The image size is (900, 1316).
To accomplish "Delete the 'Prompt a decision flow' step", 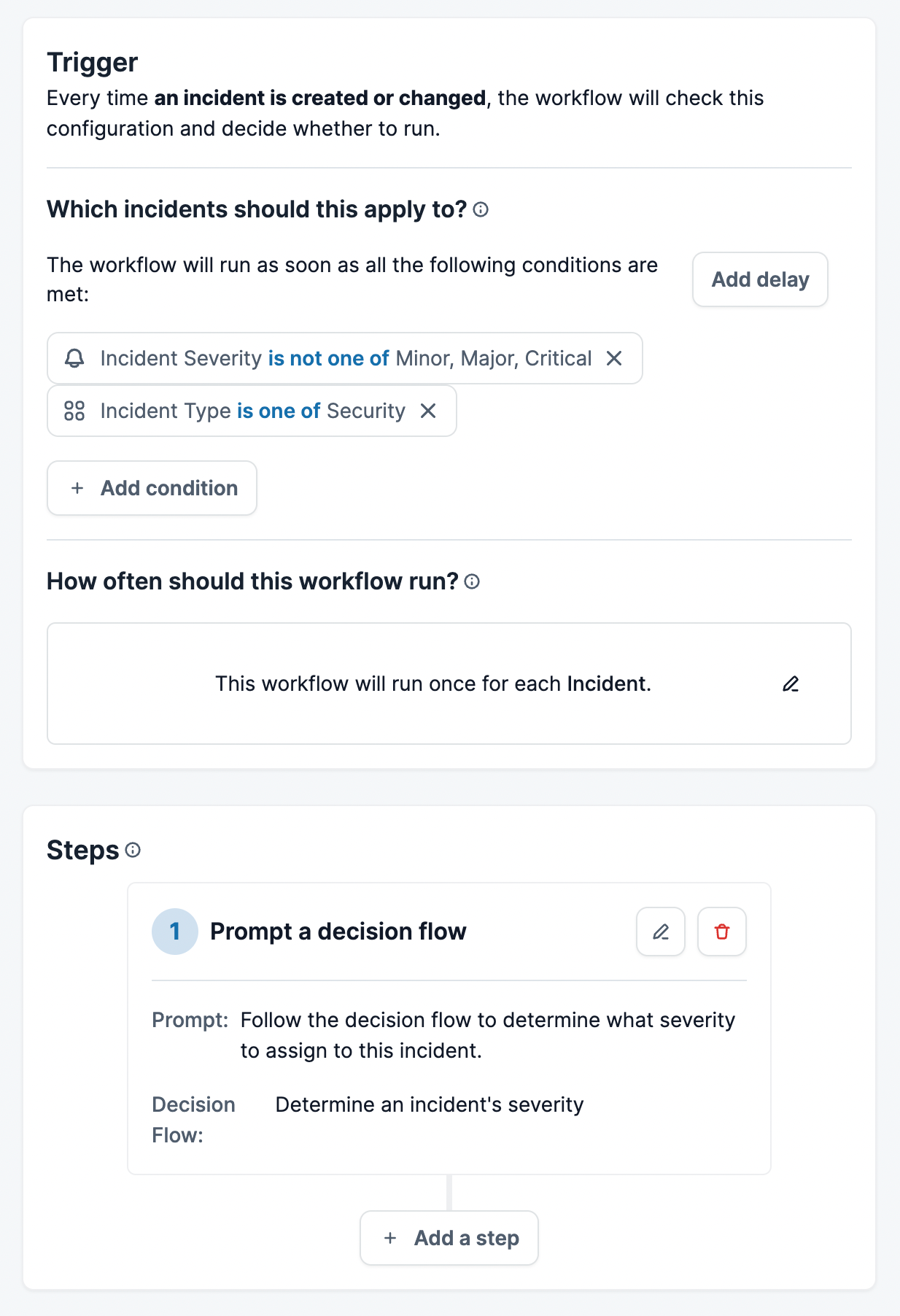I will coord(722,932).
